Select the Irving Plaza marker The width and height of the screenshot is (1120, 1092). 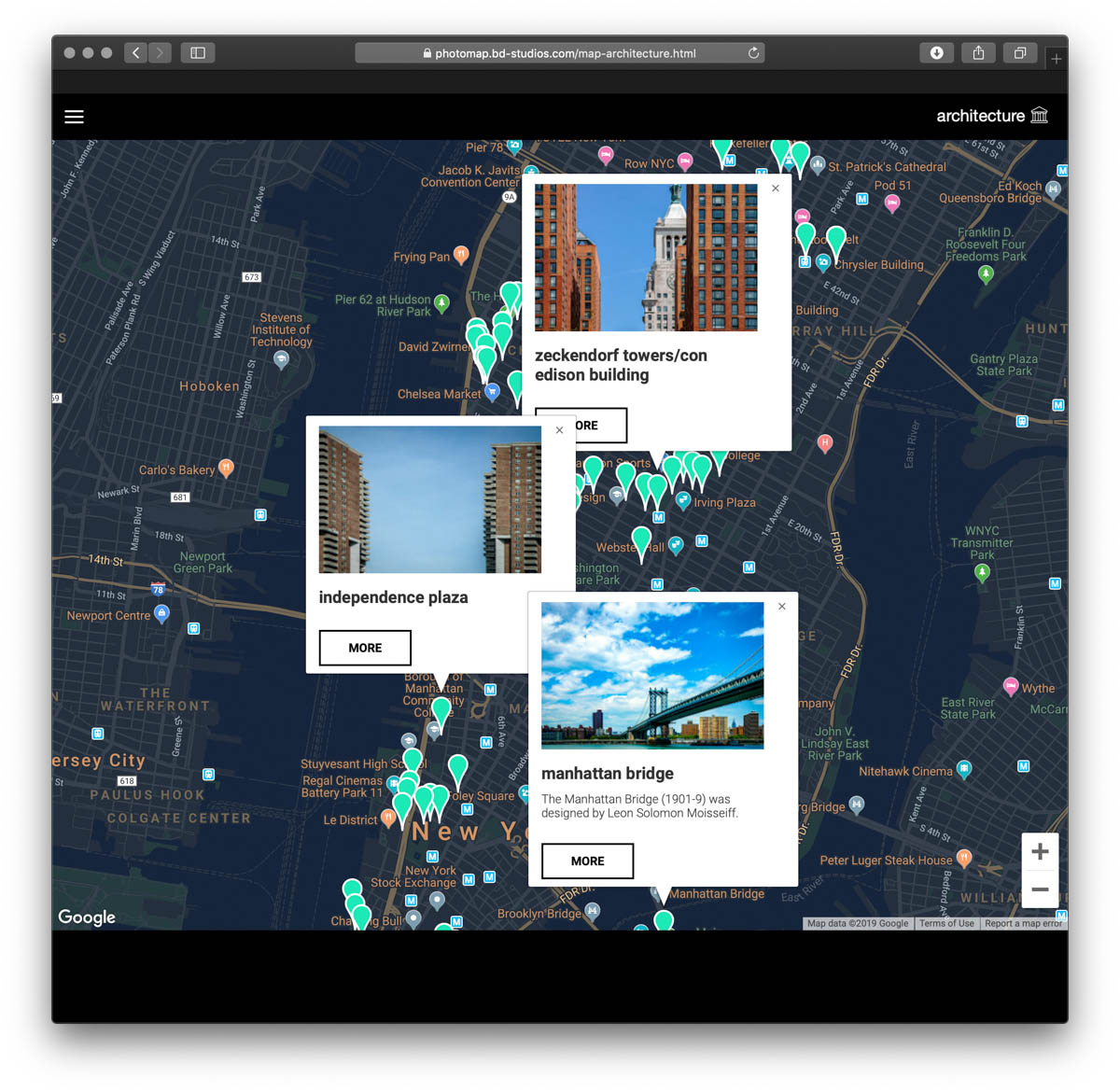point(683,501)
